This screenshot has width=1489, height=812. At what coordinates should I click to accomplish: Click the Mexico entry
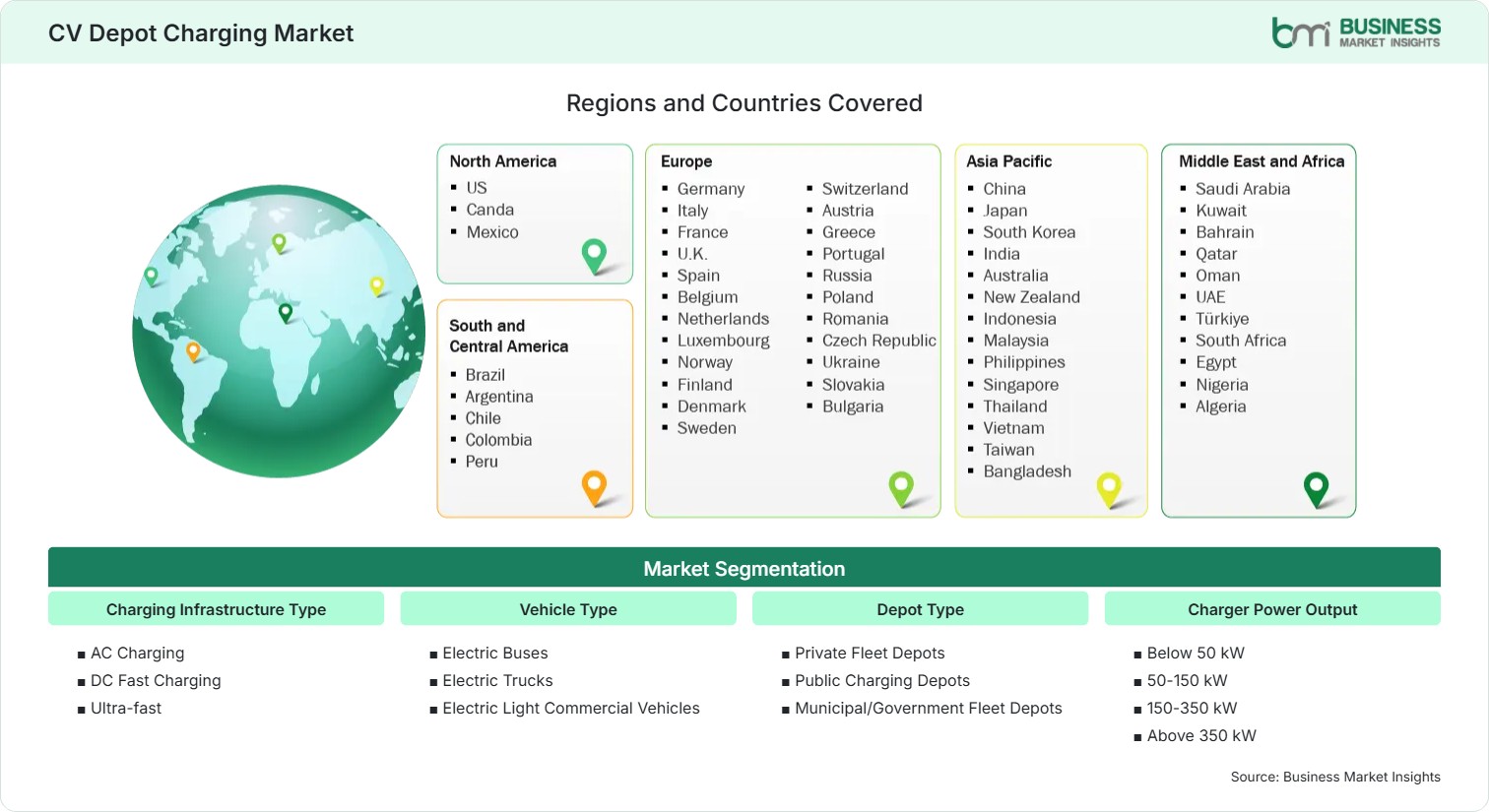point(492,232)
